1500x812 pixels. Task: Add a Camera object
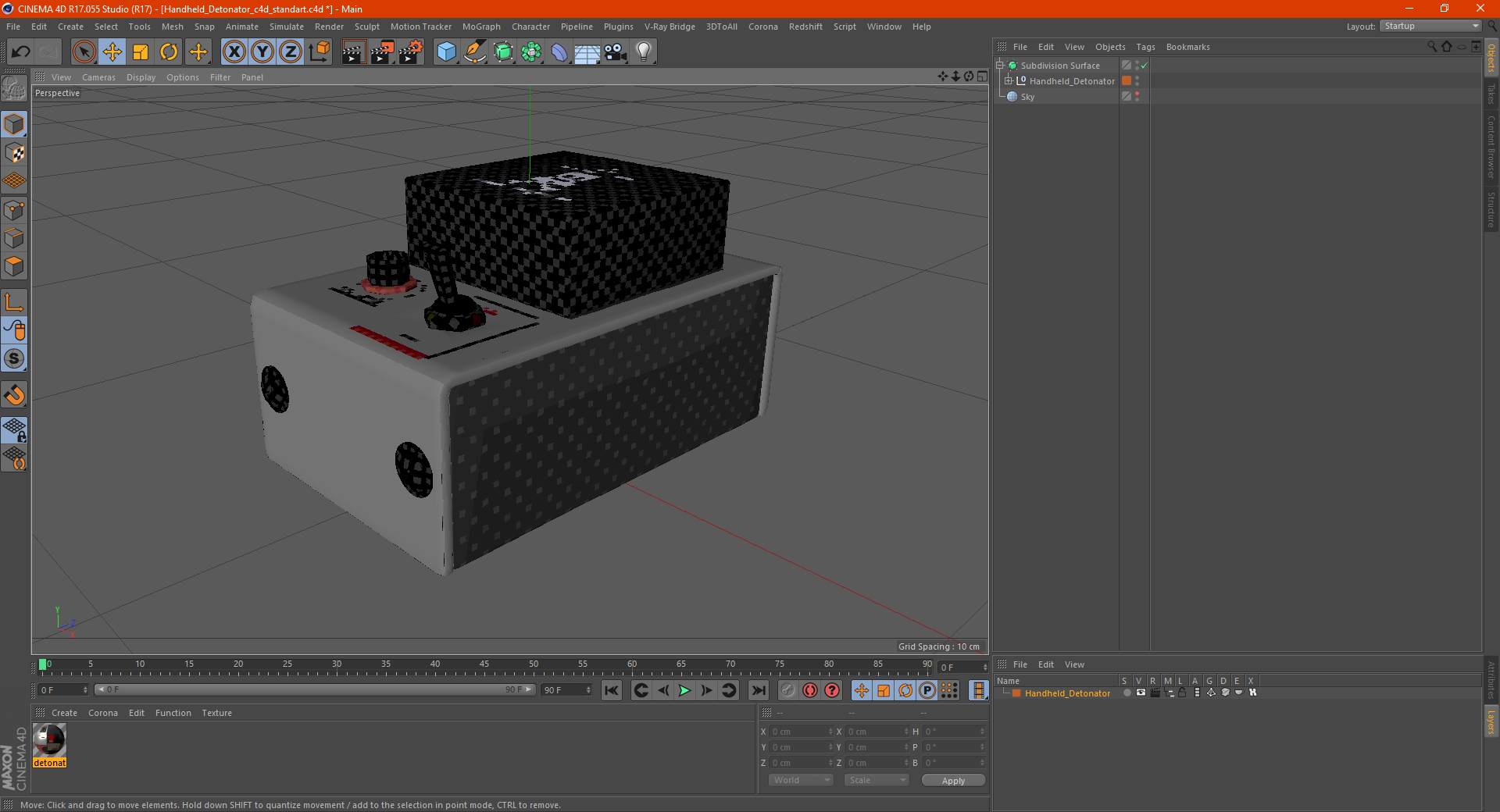tap(616, 52)
